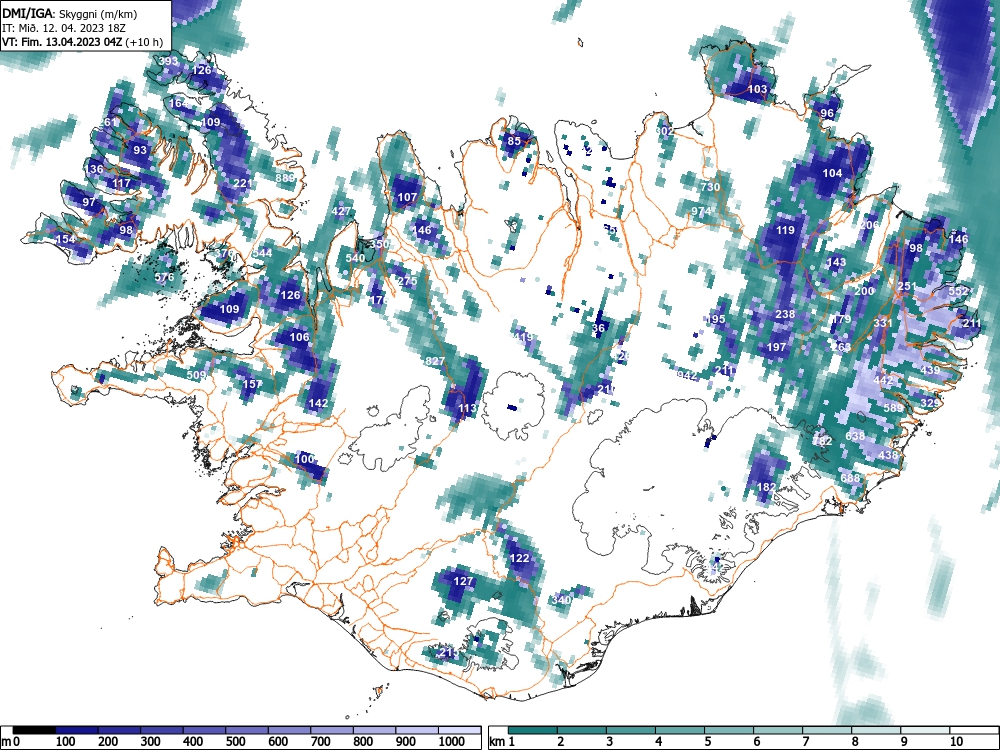Click the value 103 in the northeast

coord(757,89)
